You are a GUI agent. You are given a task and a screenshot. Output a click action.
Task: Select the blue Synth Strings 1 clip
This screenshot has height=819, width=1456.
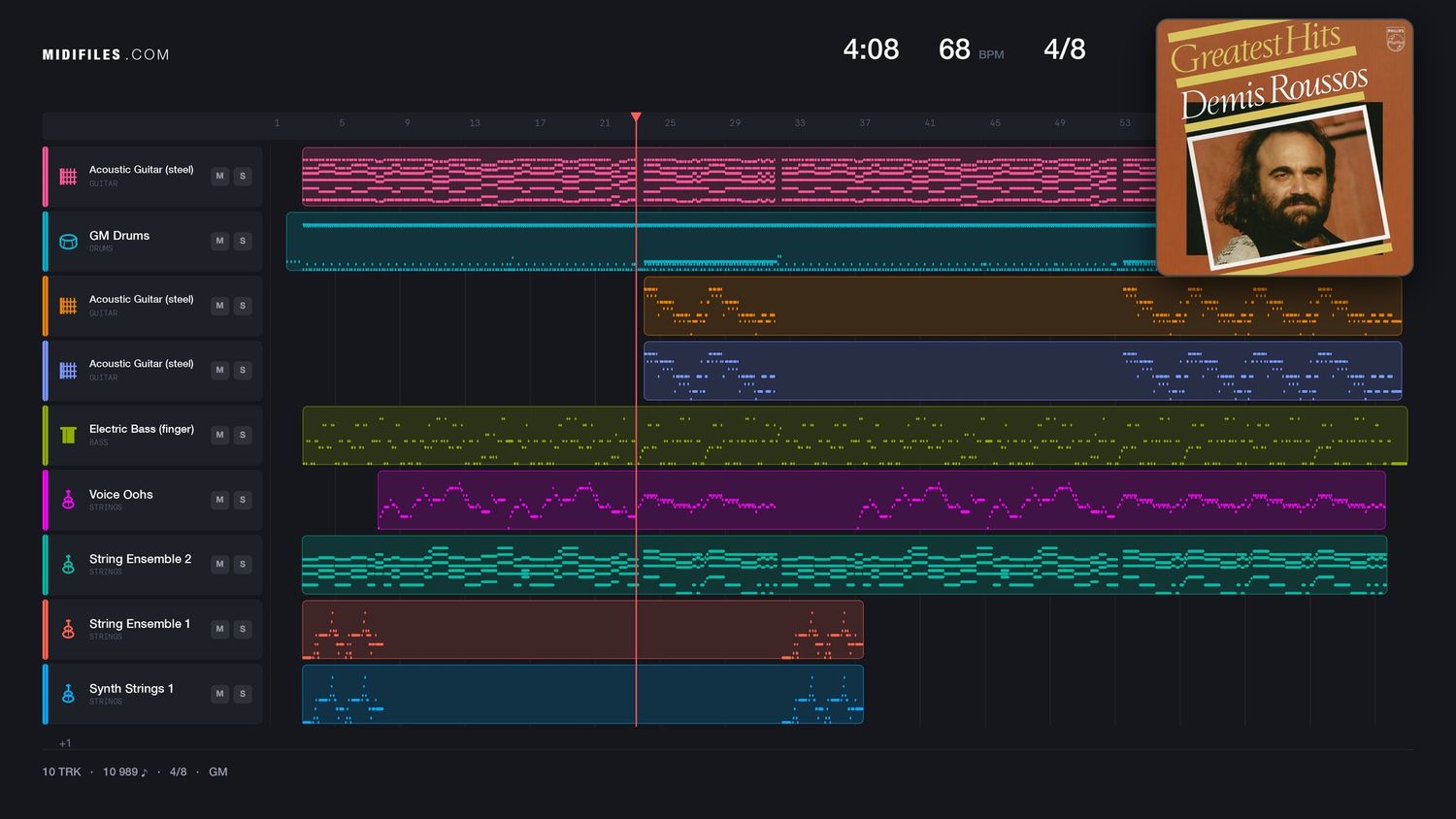(x=582, y=694)
